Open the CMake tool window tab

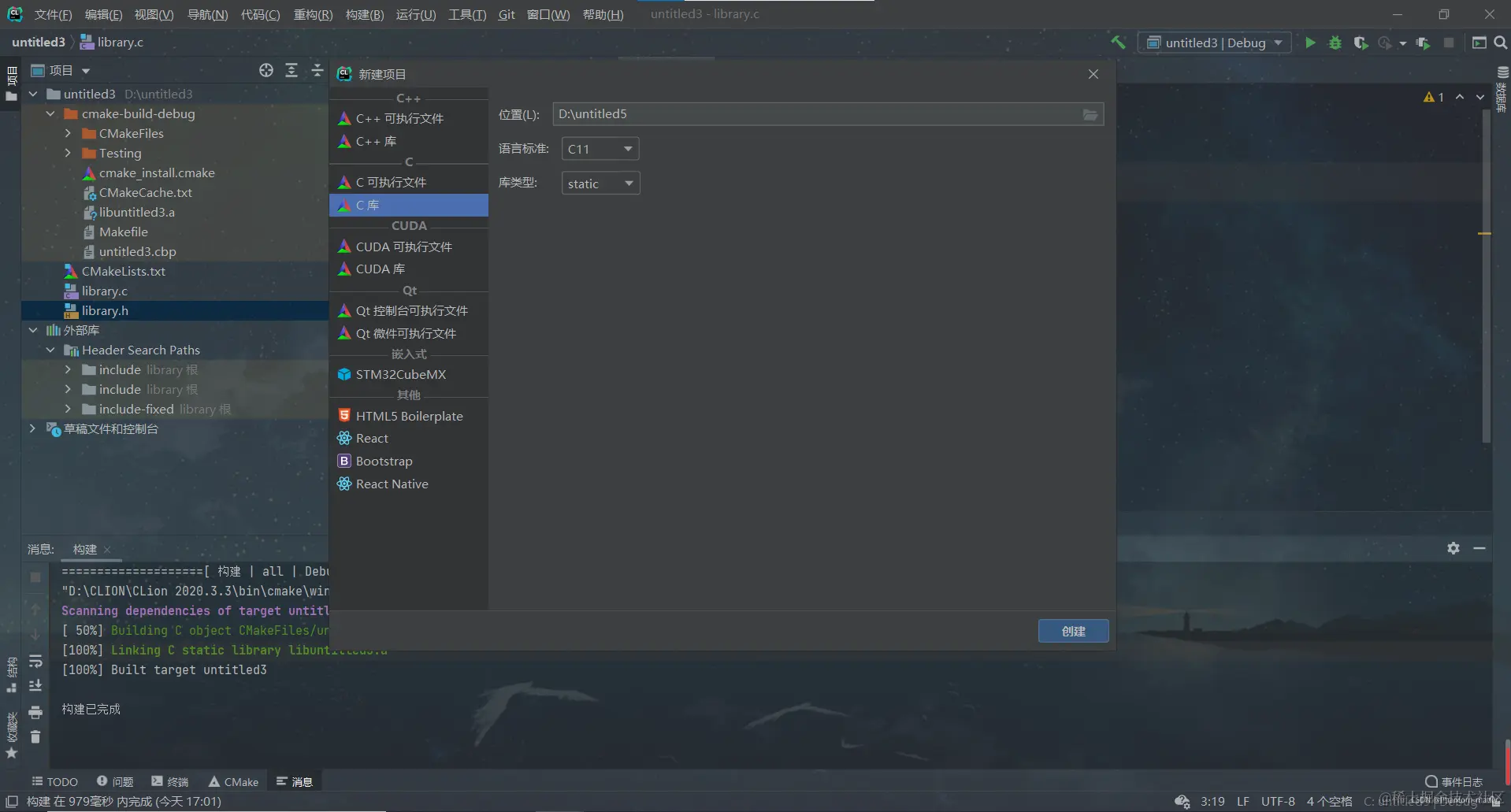(x=233, y=781)
